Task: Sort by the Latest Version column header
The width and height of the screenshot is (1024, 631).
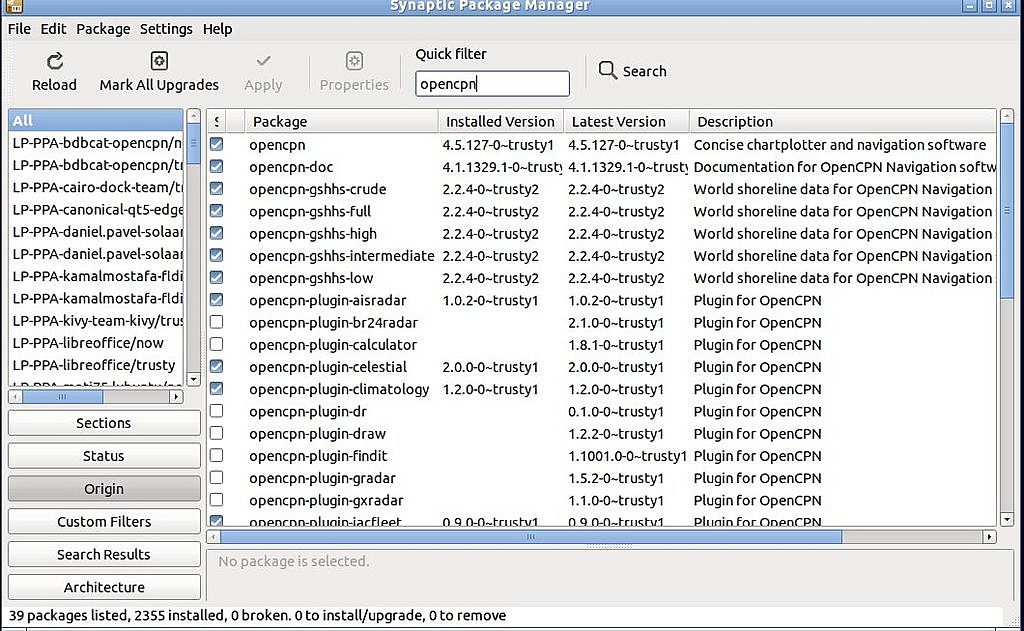Action: [x=626, y=121]
